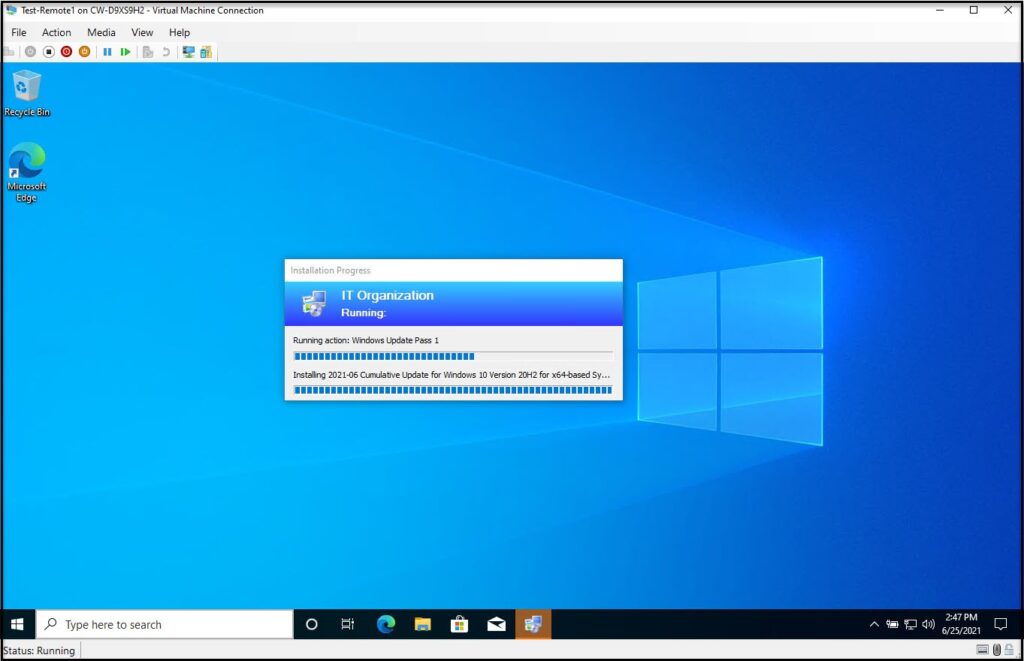
Task: Open Cortana circle icon in taskbar
Action: (x=312, y=624)
